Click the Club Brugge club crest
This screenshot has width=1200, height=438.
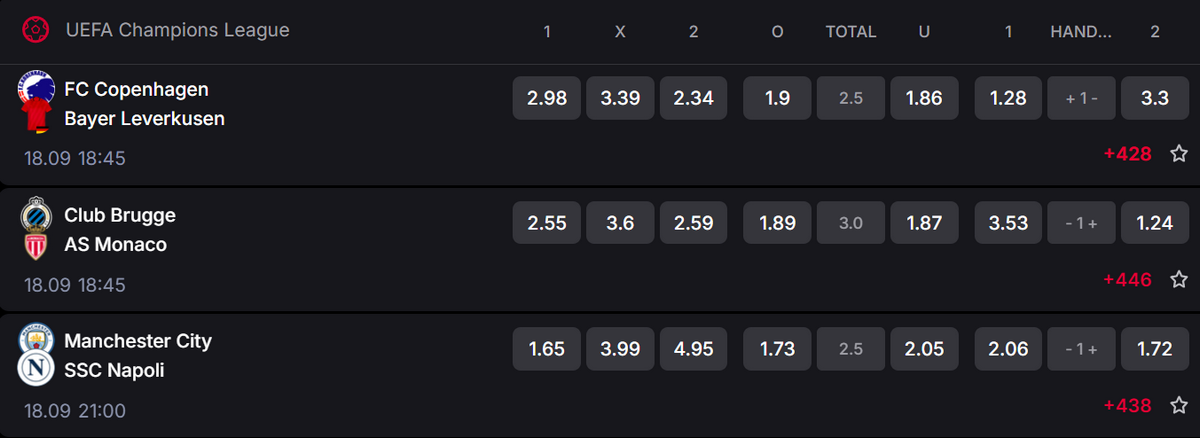[37, 214]
